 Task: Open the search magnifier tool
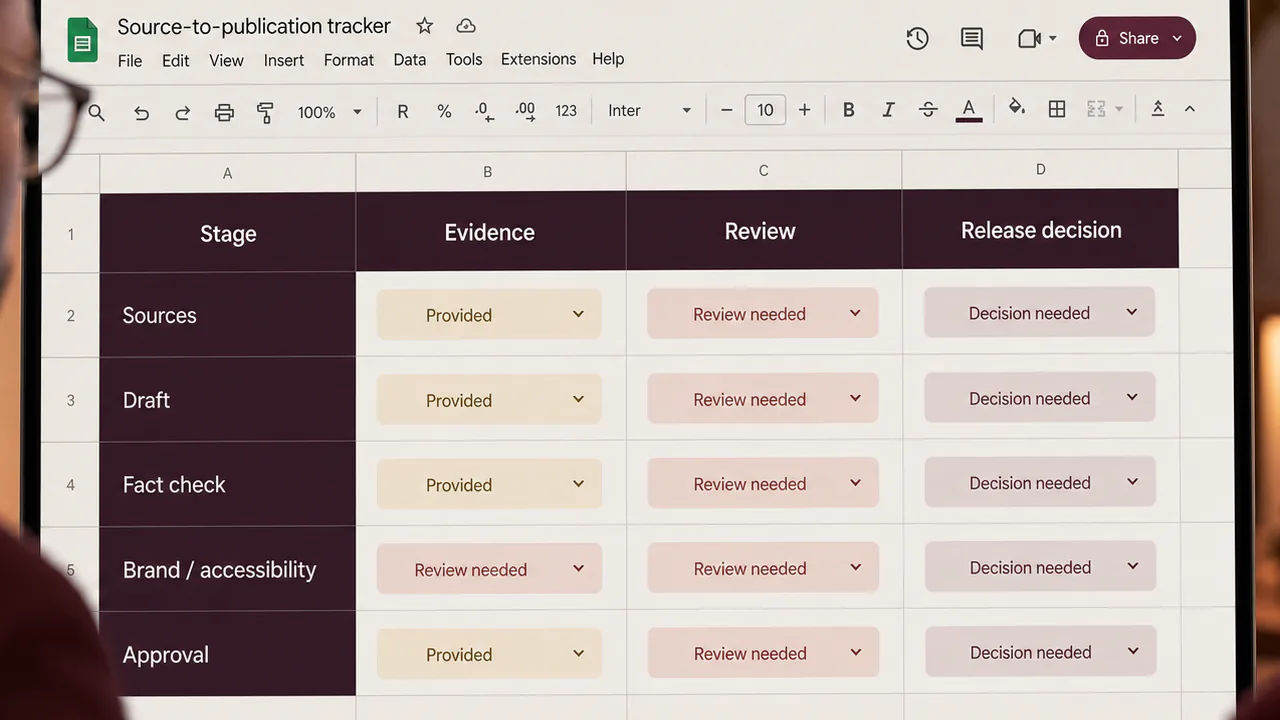(97, 113)
